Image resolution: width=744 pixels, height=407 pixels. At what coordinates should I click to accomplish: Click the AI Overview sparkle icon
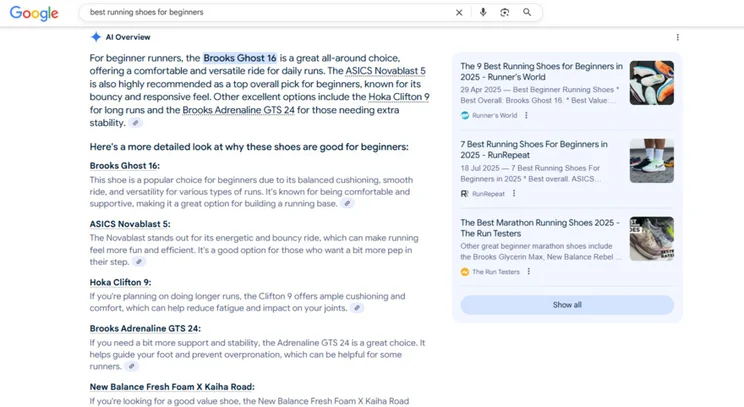tap(96, 37)
